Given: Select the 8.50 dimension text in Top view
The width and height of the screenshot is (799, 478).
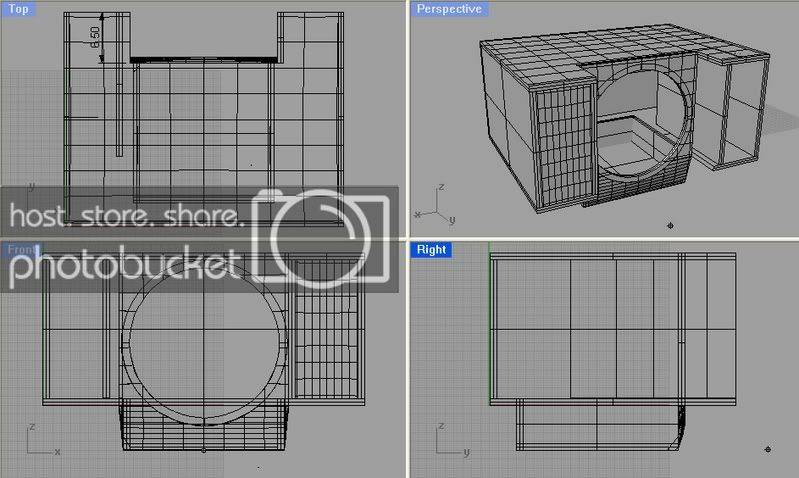Looking at the screenshot, I should [x=95, y=37].
